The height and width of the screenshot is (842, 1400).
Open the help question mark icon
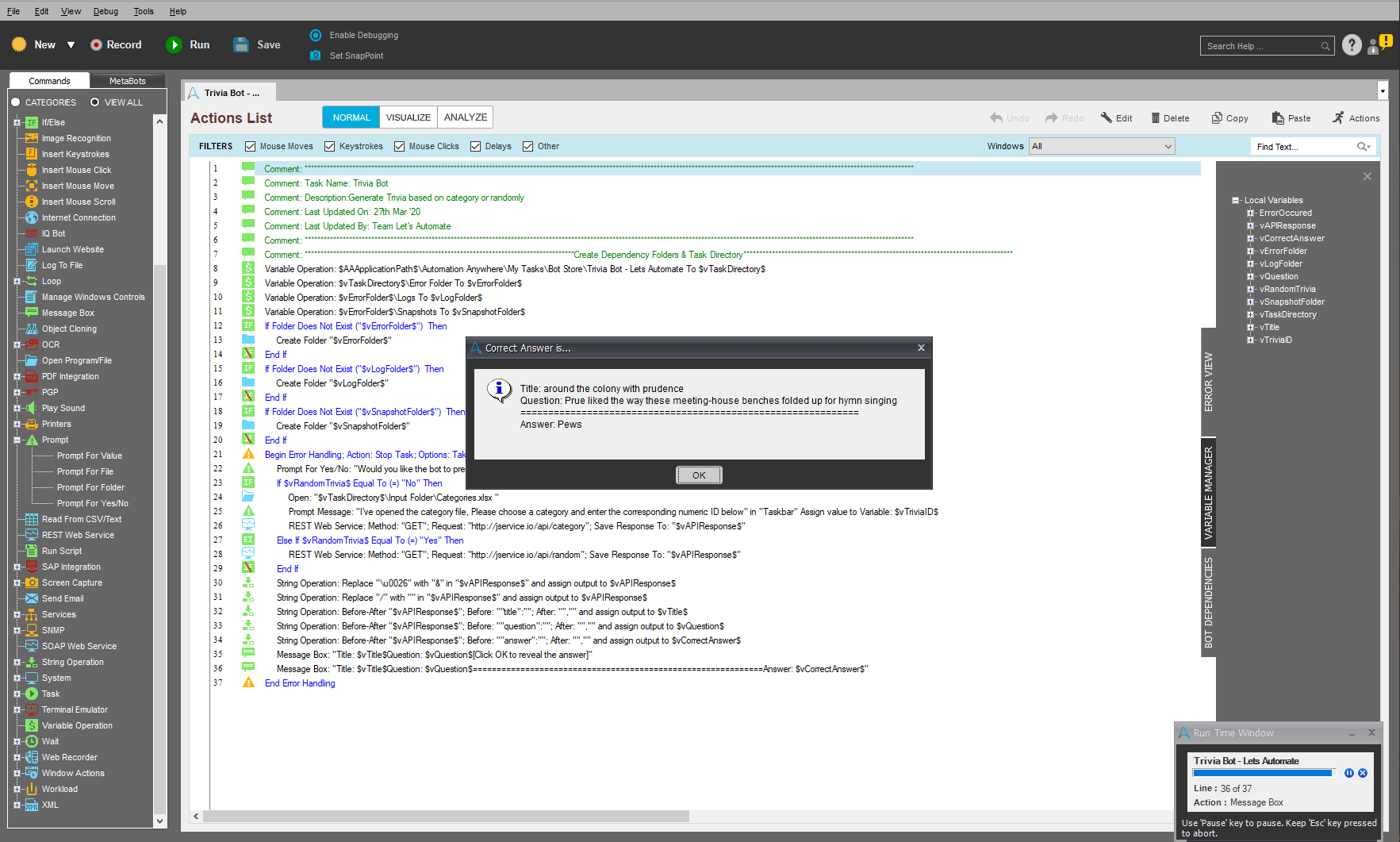1352,45
